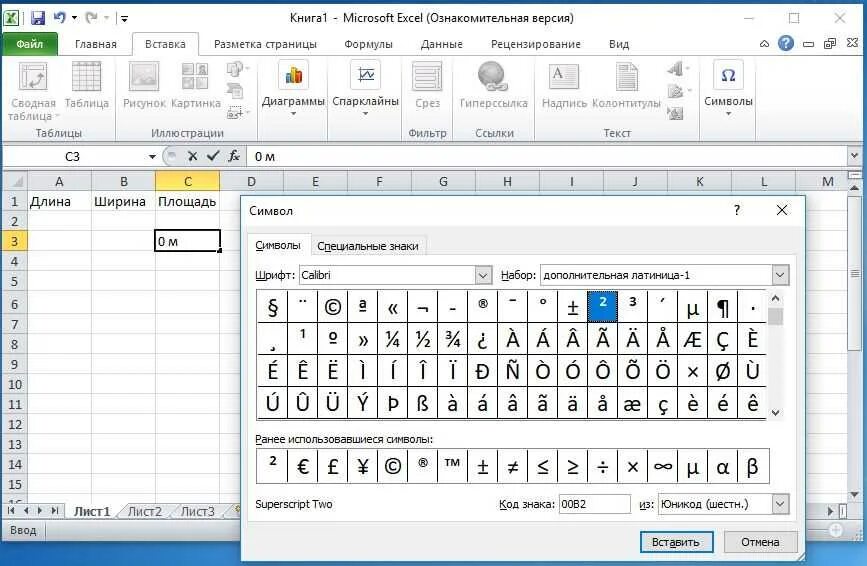Open the Символы omega icon
867x566 pixels.
tap(728, 88)
